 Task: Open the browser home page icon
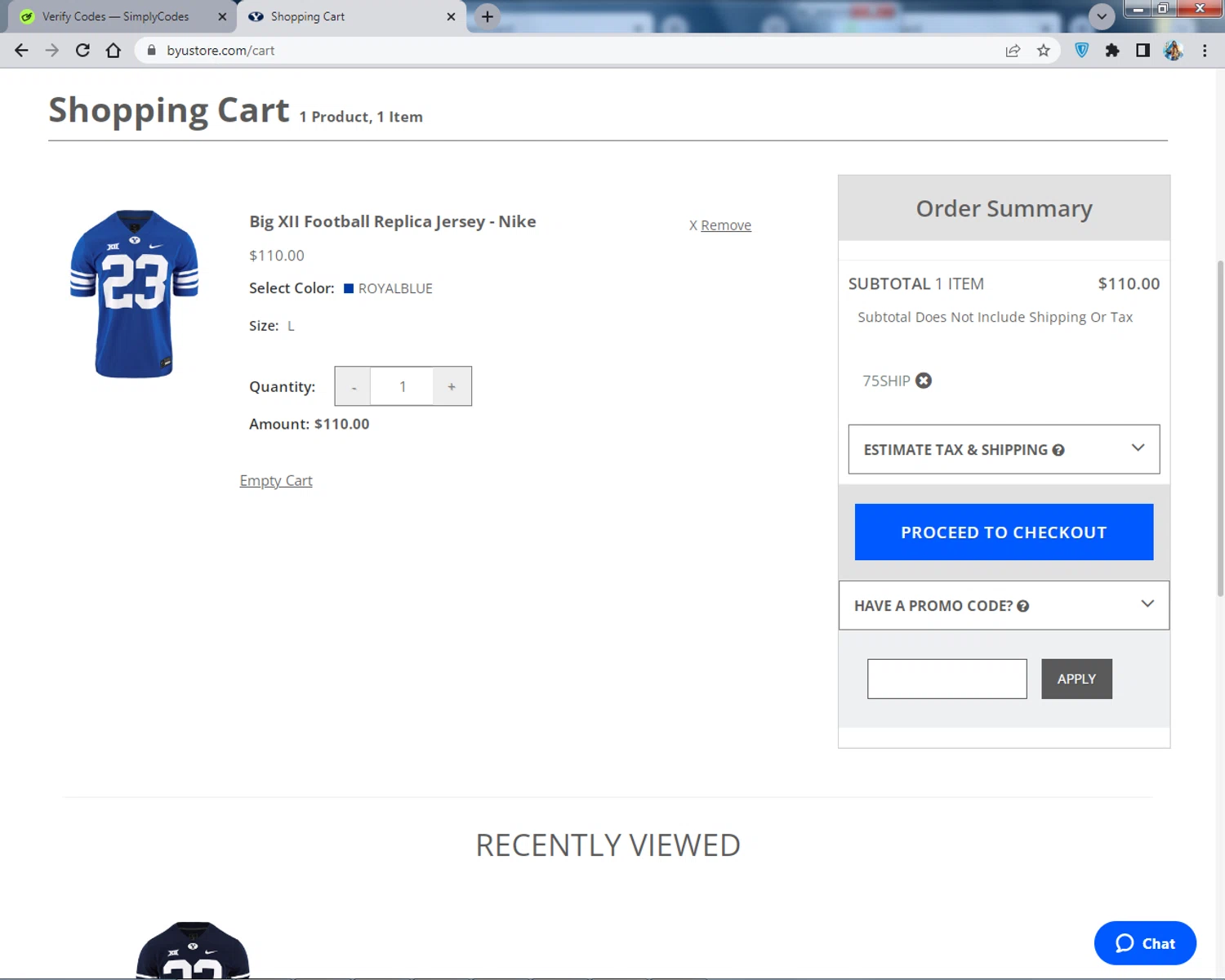(114, 51)
